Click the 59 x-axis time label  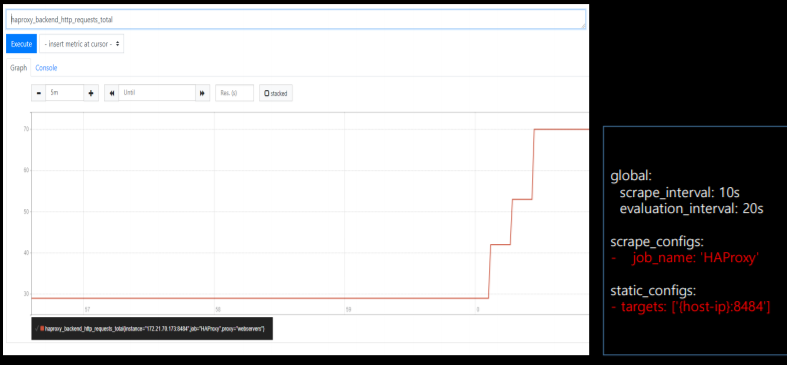point(348,309)
